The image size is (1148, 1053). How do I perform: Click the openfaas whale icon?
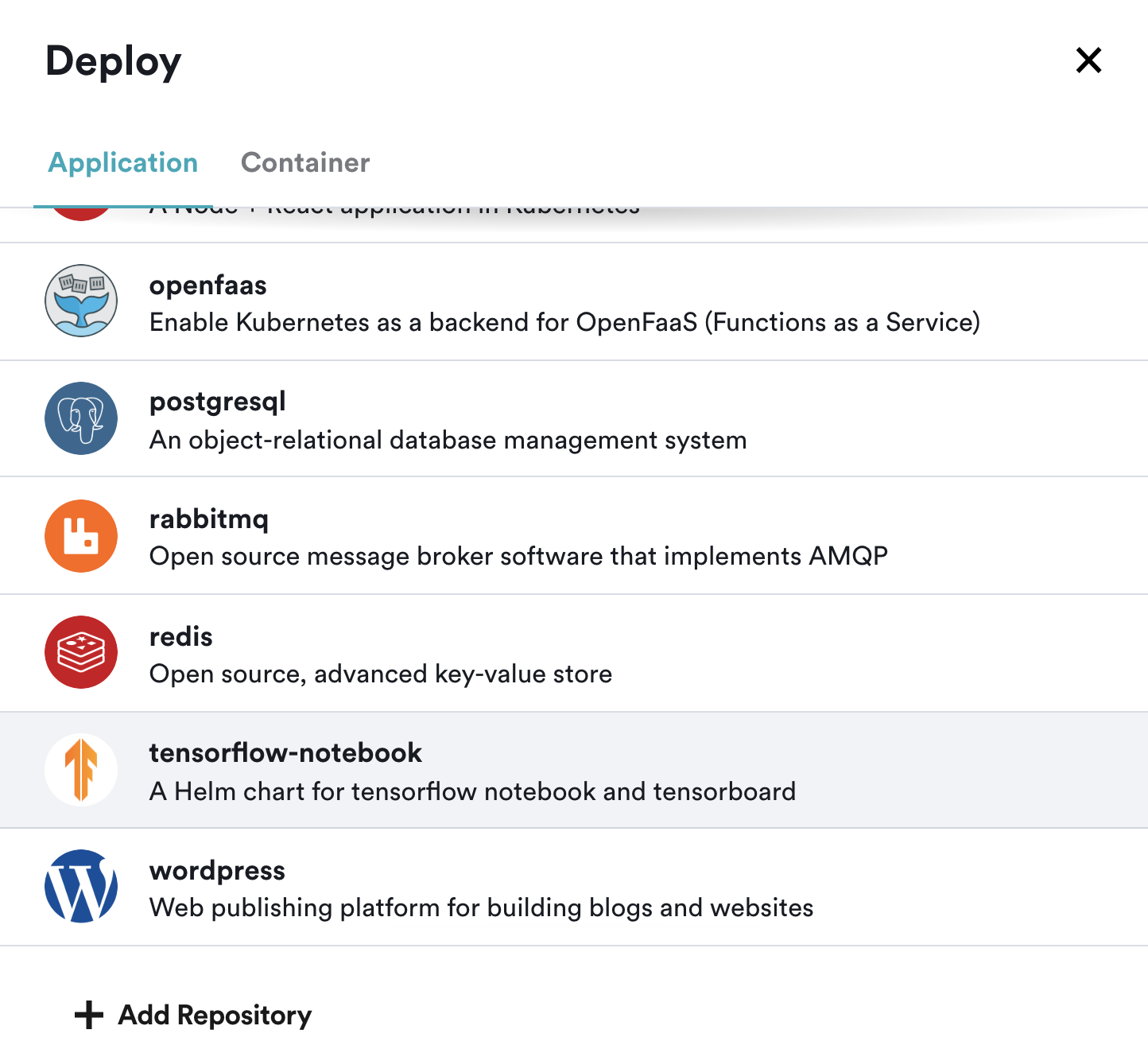pos(81,301)
